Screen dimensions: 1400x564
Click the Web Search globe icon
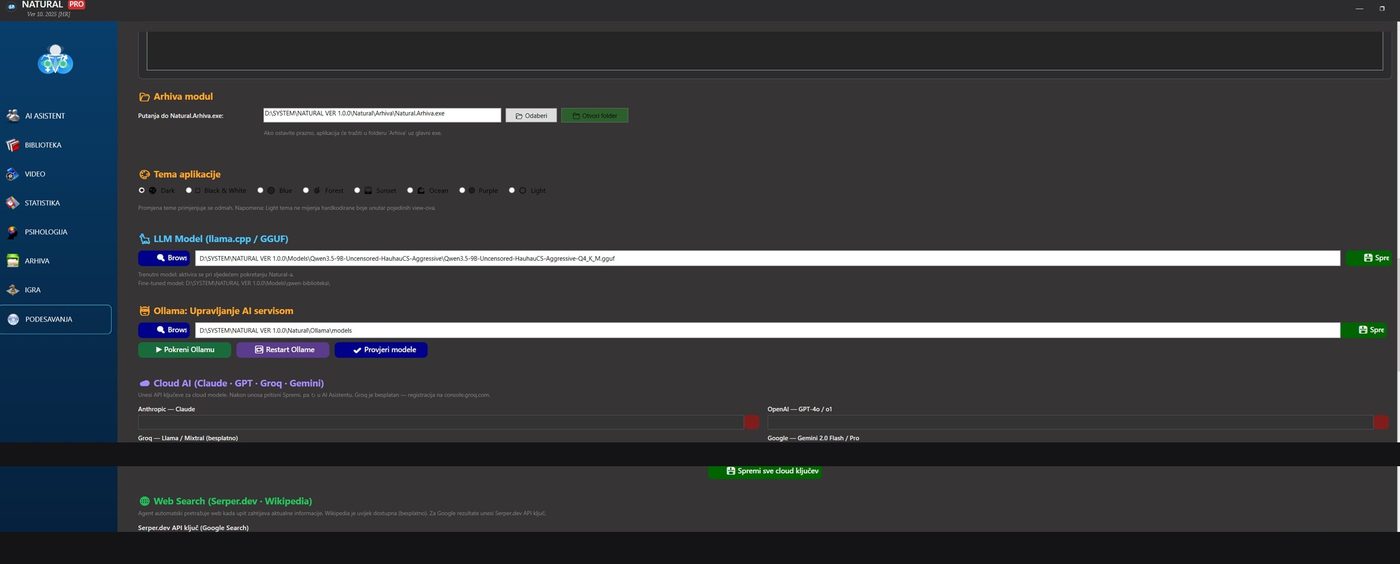pyautogui.click(x=144, y=501)
